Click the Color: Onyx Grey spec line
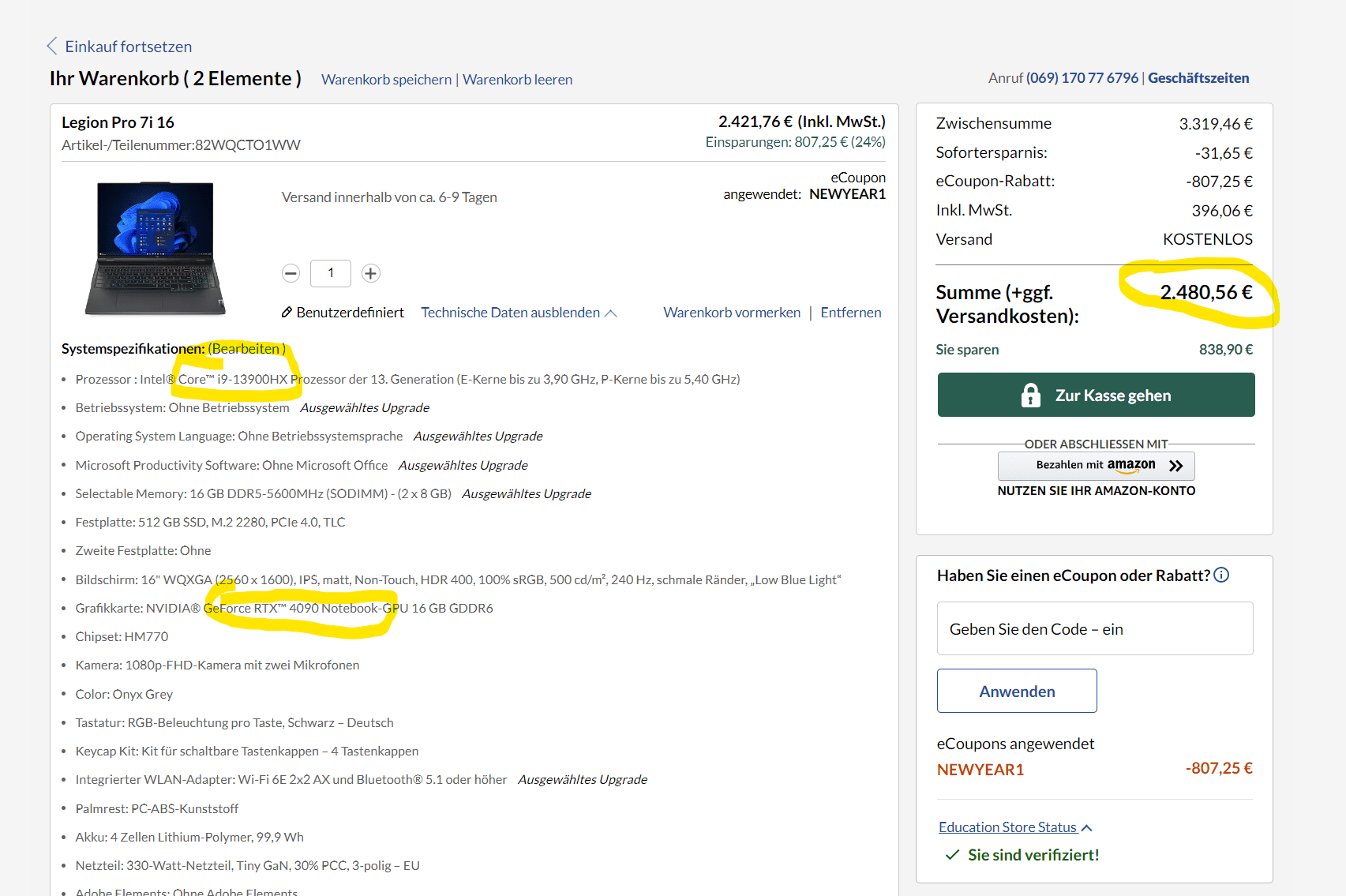This screenshot has height=896, width=1346. click(124, 694)
